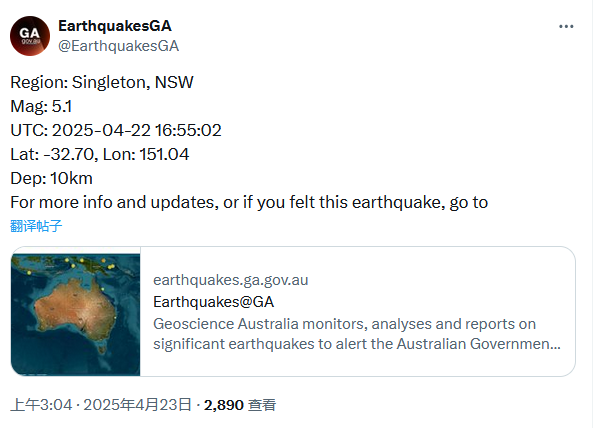Click the 查看 views label
Viewport: 595px width, 428px height.
261,405
